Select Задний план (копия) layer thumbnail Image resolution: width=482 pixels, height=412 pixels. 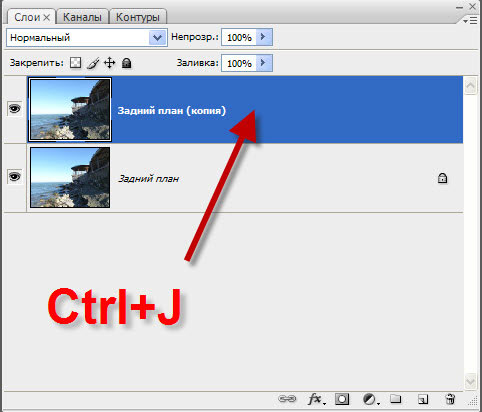pos(70,109)
